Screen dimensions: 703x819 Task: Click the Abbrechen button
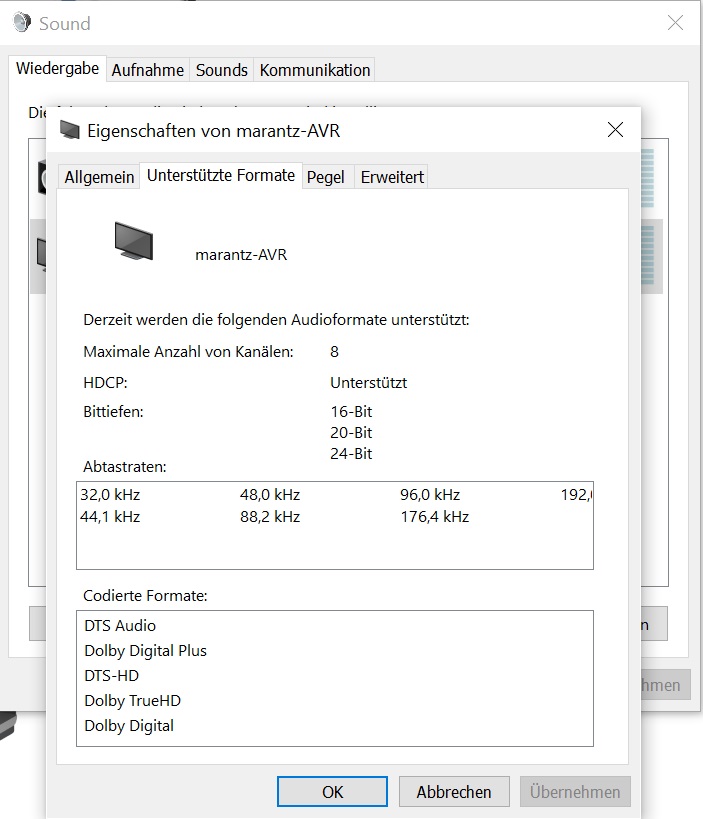454,791
